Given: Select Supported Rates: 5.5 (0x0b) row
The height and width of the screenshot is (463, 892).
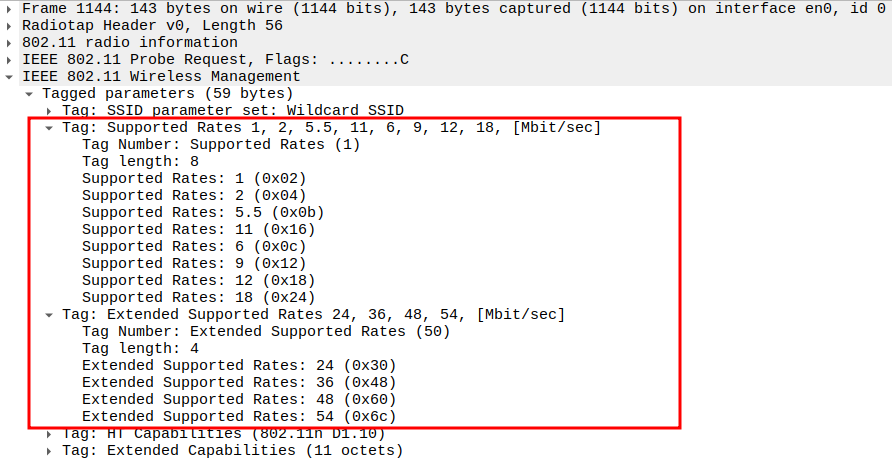Looking at the screenshot, I should [203, 212].
